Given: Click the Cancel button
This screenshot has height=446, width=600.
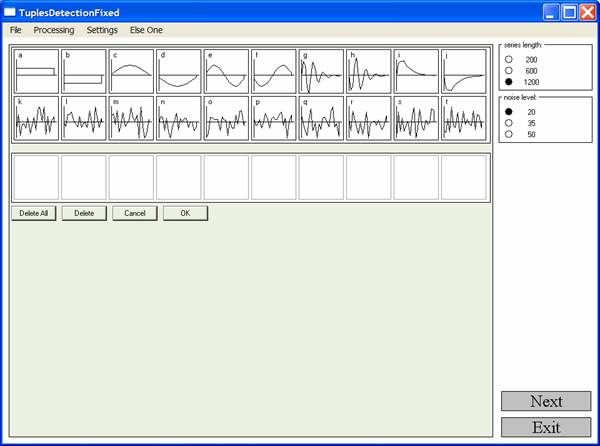Looking at the screenshot, I should point(135,213).
